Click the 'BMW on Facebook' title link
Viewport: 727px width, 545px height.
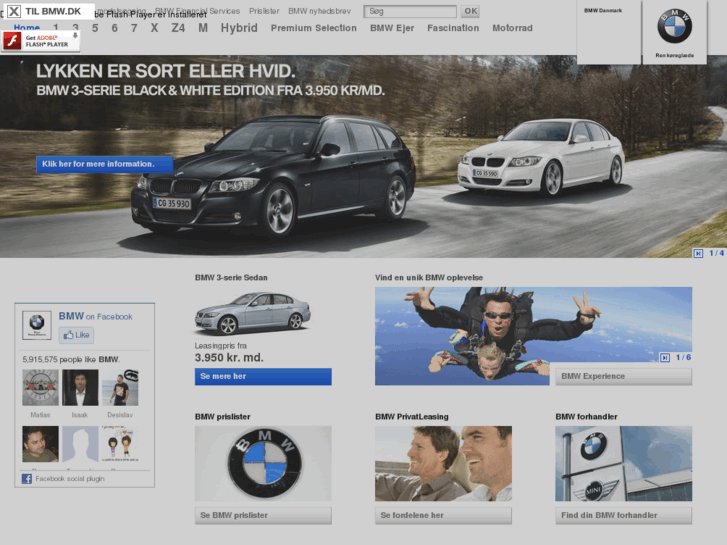96,316
